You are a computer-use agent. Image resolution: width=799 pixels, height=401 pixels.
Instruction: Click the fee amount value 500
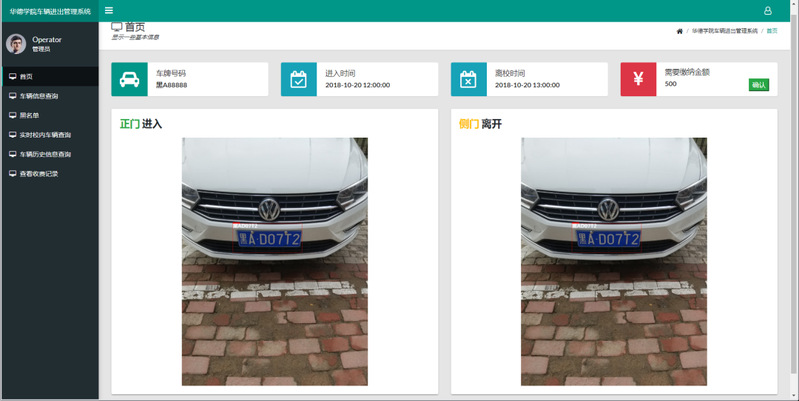pos(671,84)
